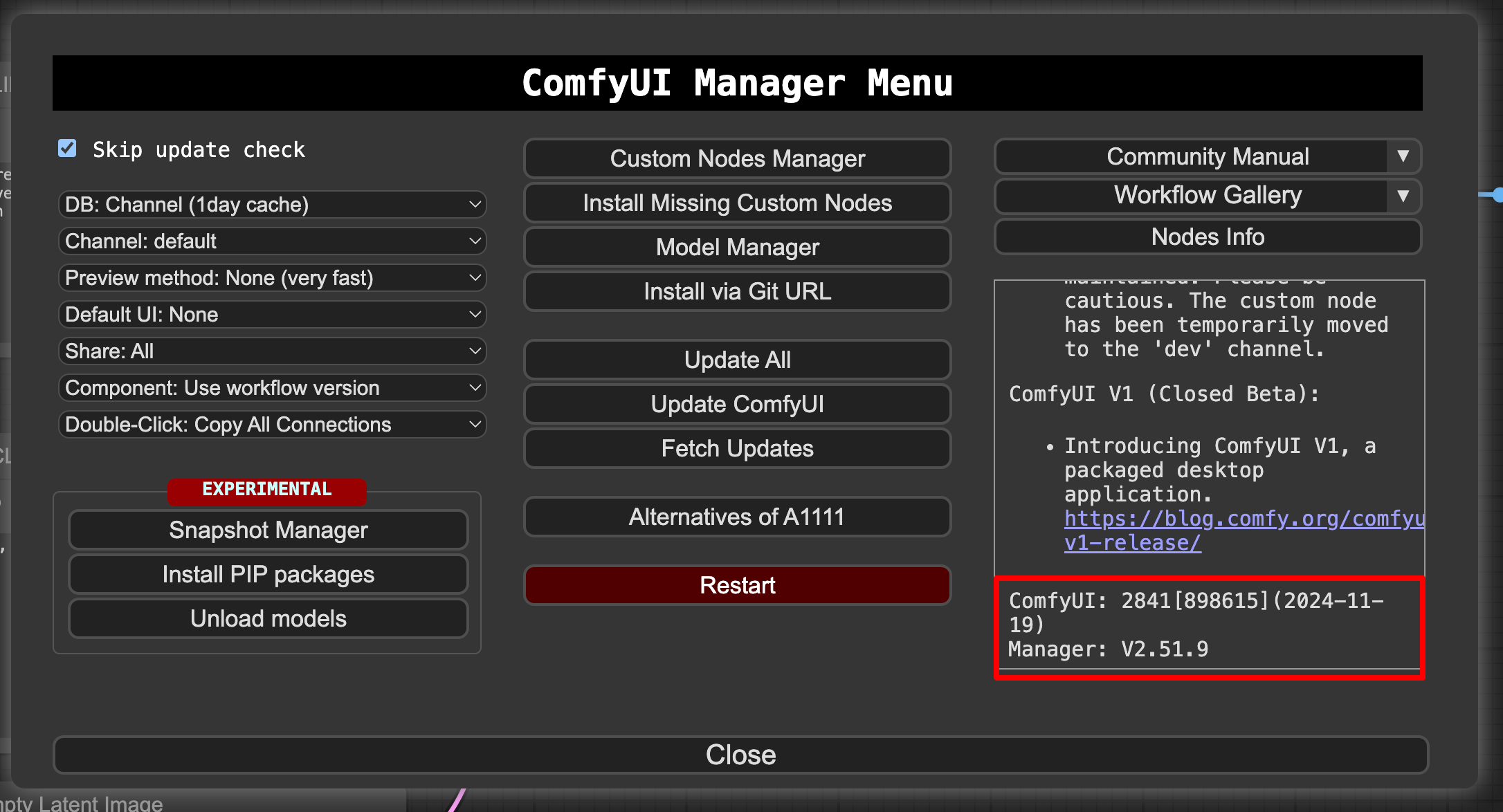1503x812 pixels.
Task: Expand Preview method: None (very fast) dropdown
Action: click(272, 278)
